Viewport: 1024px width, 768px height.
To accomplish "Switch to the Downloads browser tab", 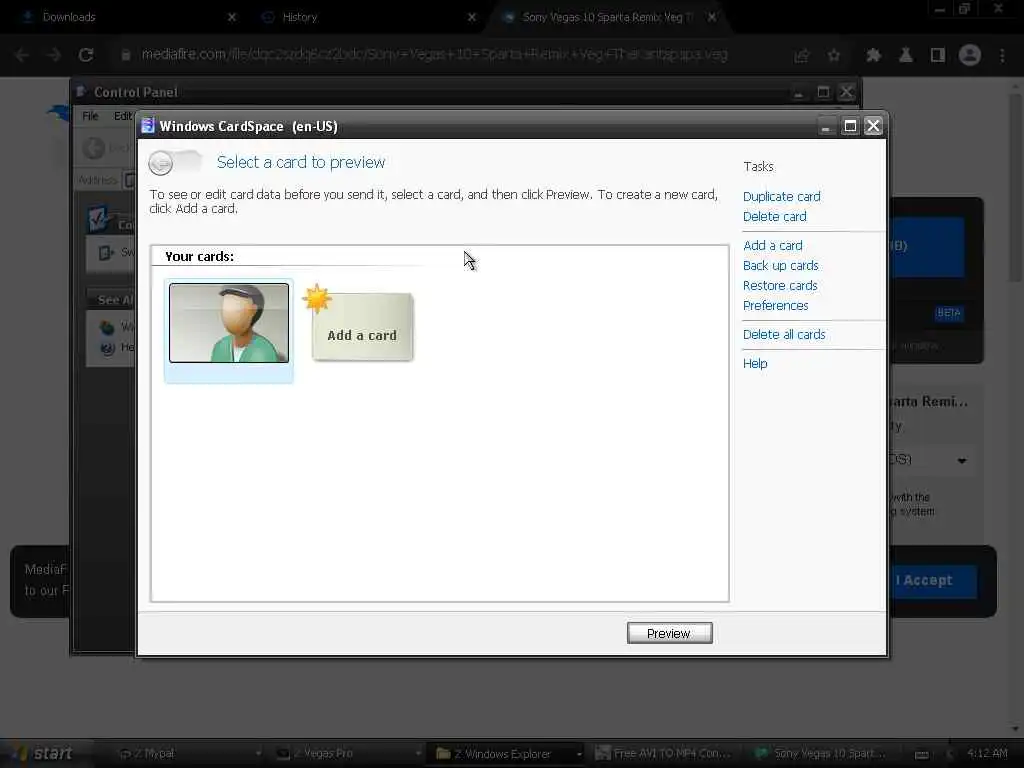I will tap(128, 17).
